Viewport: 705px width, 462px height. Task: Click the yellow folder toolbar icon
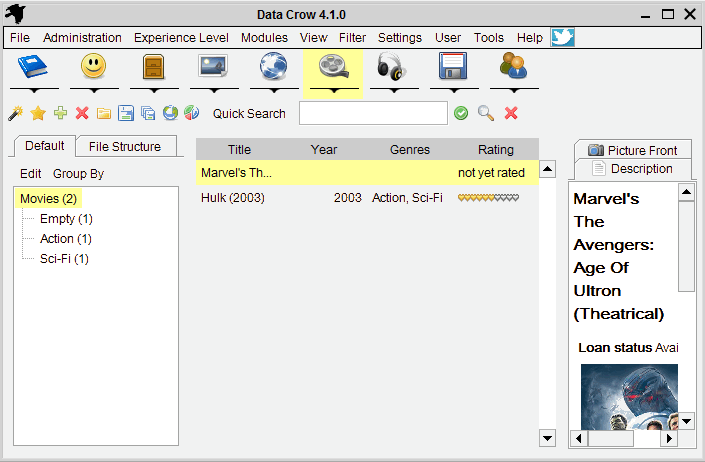104,113
